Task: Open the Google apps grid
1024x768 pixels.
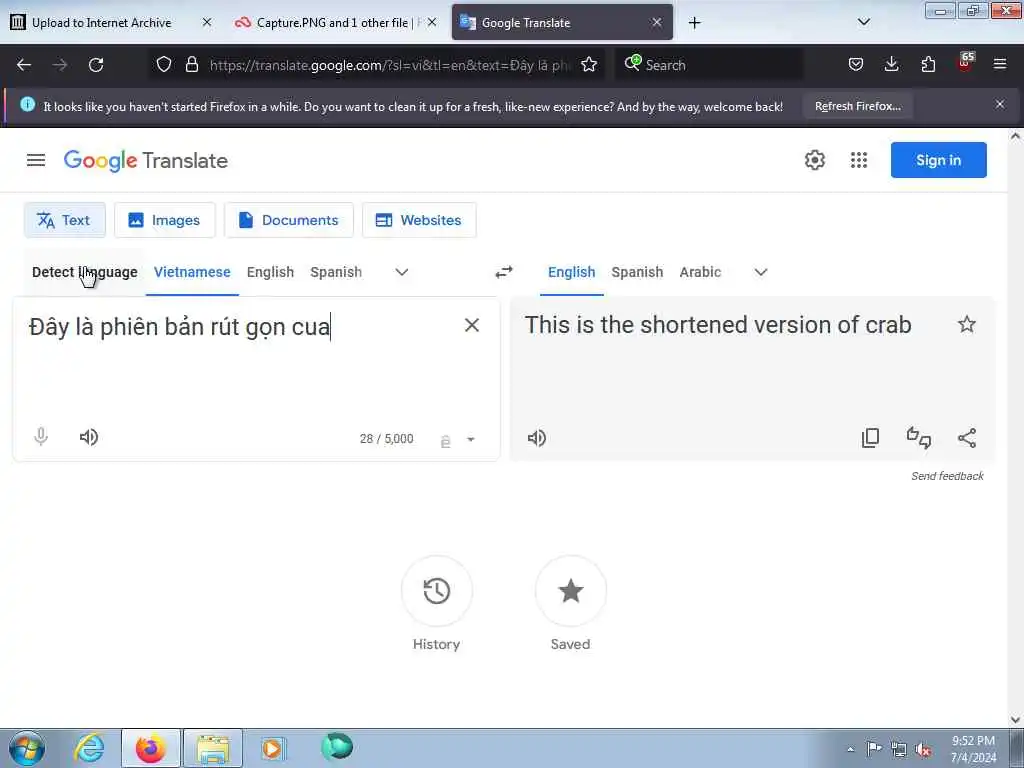Action: 859,160
